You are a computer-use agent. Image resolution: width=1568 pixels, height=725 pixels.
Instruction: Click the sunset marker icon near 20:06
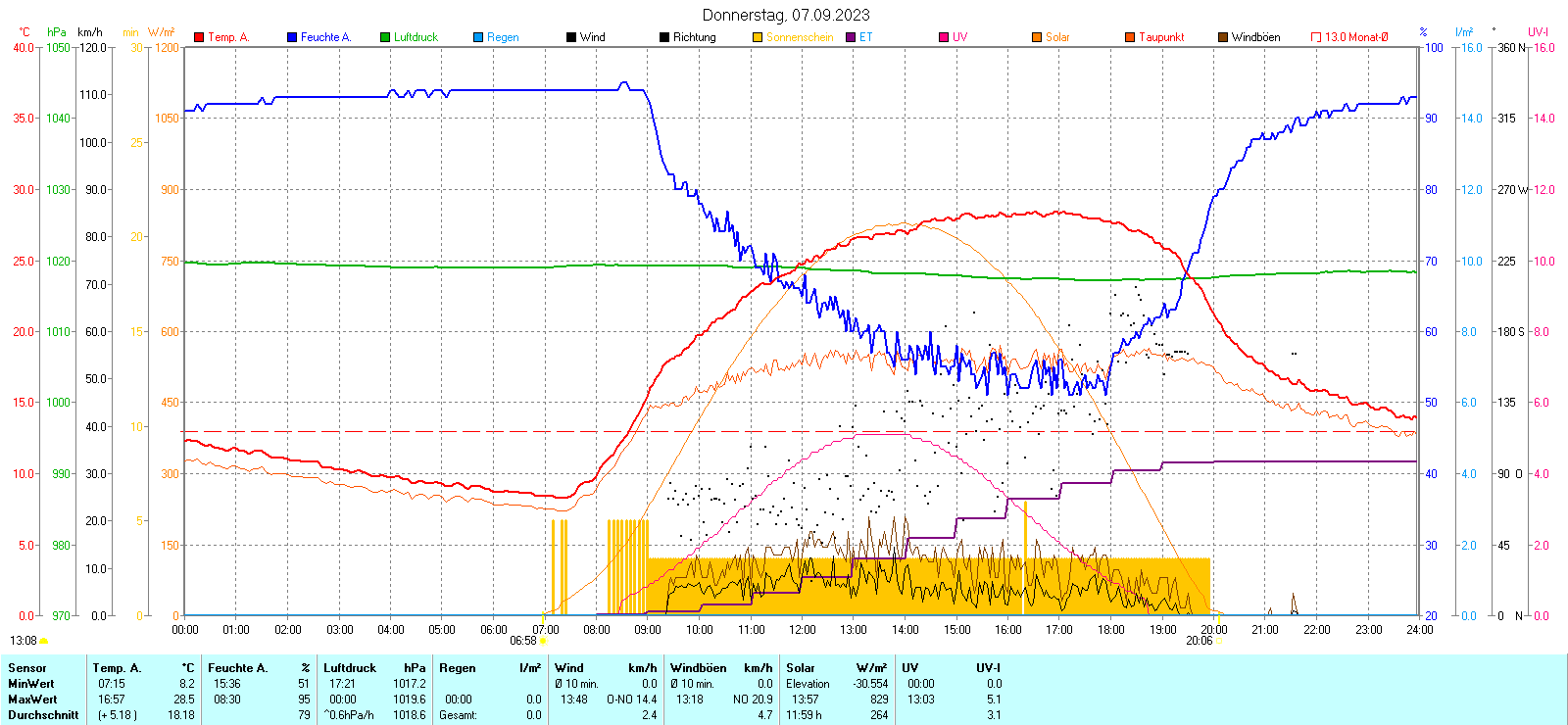1220,641
